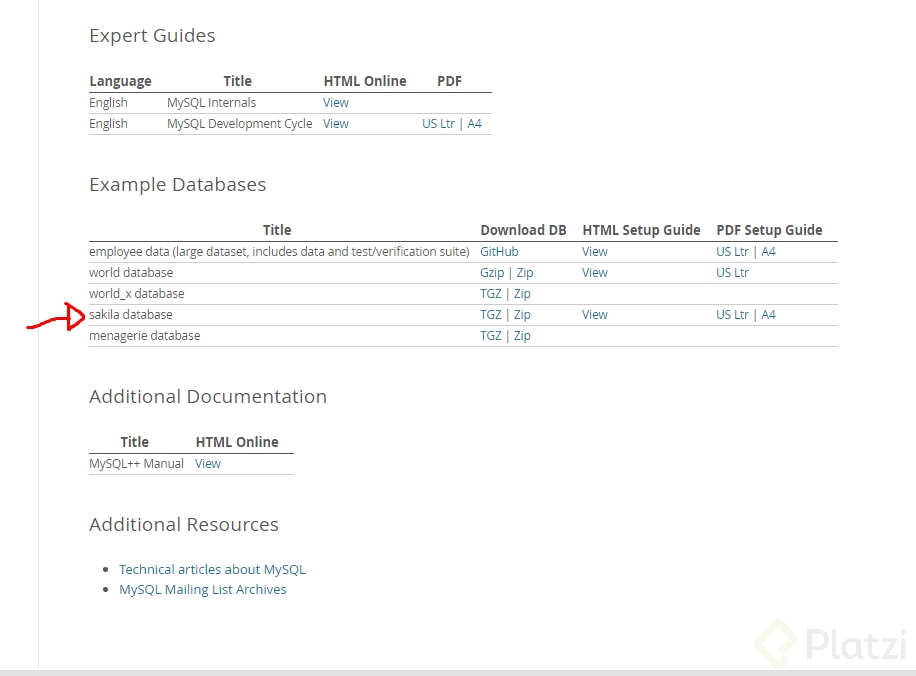Click the Download DB column header

coord(523,230)
